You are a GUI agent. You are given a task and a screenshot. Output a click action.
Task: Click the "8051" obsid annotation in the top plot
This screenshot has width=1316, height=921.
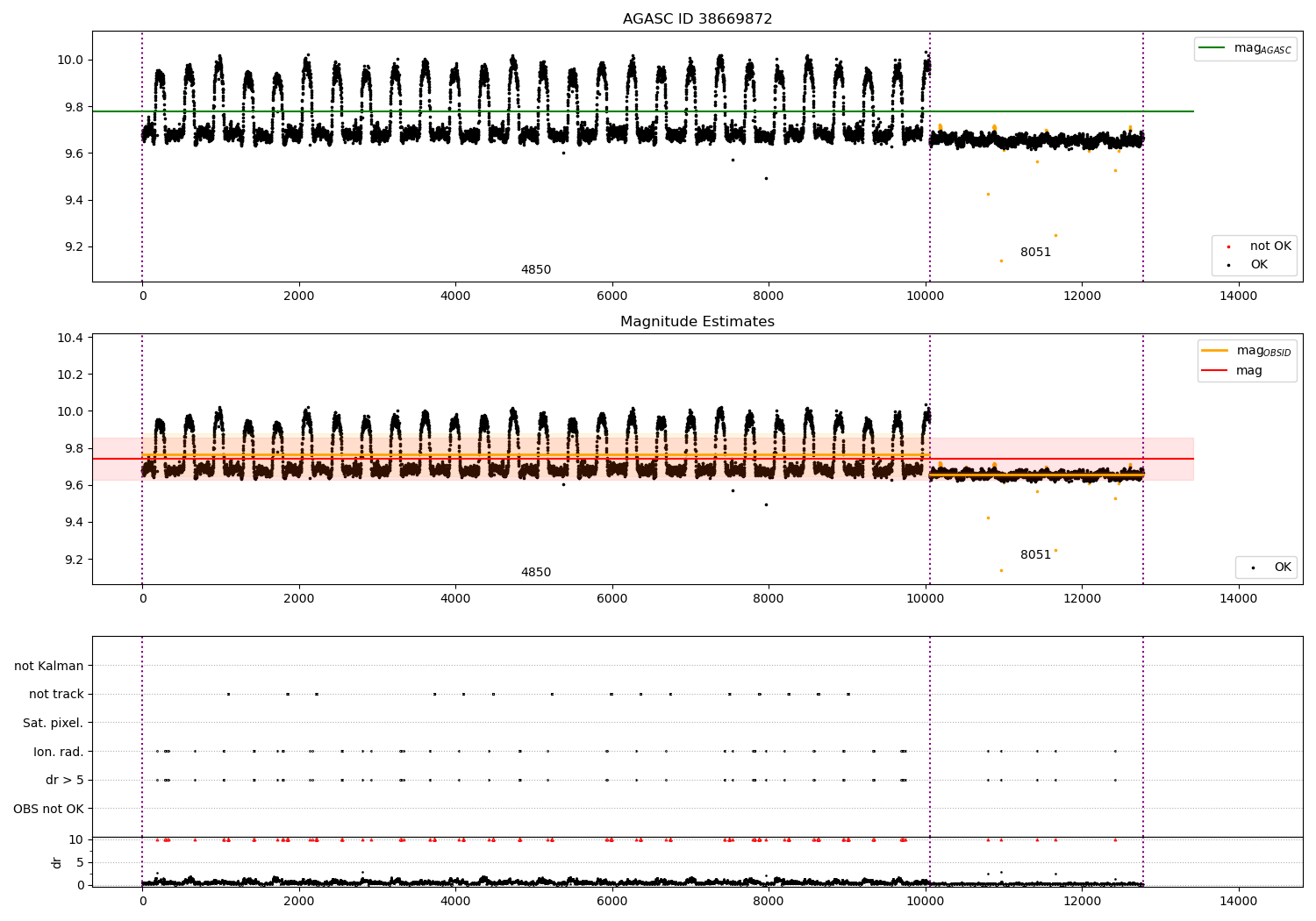1035,253
